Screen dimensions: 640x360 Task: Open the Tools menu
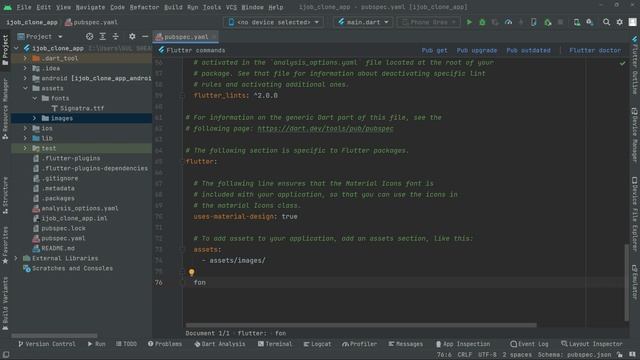pos(211,7)
